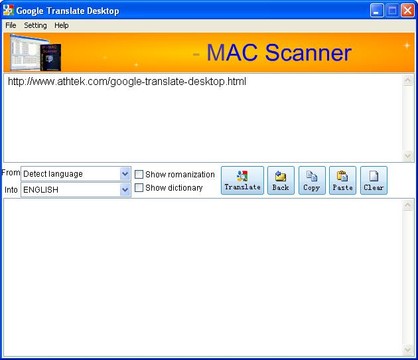Open the Help menu

[62, 25]
